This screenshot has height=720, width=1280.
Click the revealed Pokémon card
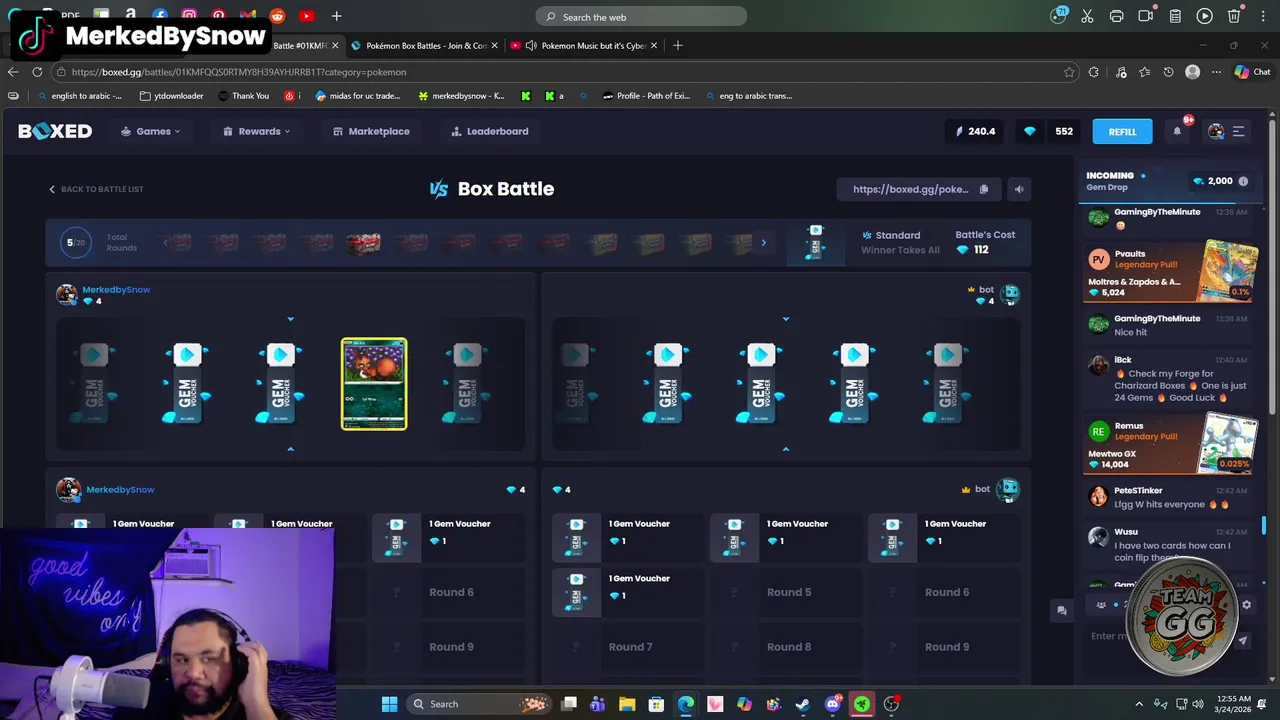click(374, 384)
